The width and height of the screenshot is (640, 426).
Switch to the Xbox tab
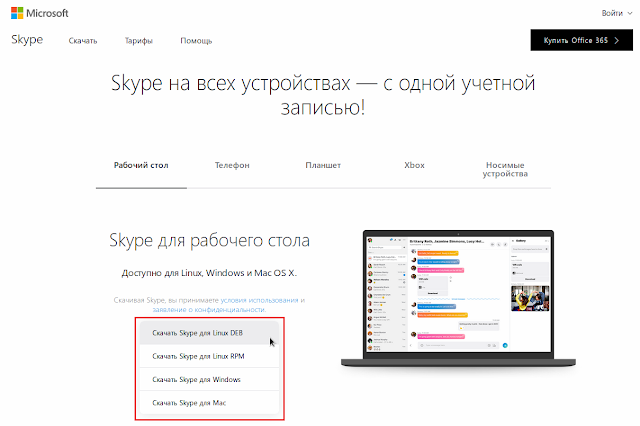[x=414, y=165]
